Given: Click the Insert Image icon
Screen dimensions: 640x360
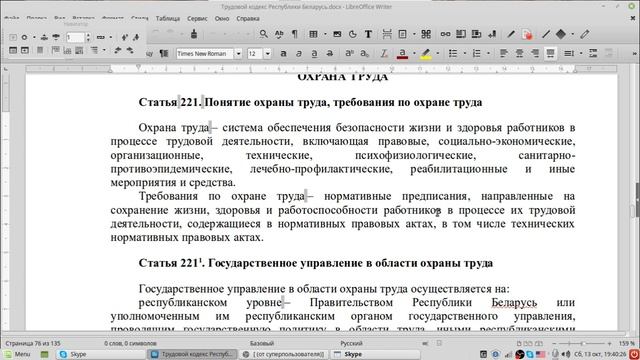Looking at the screenshot, I should click(337, 34).
